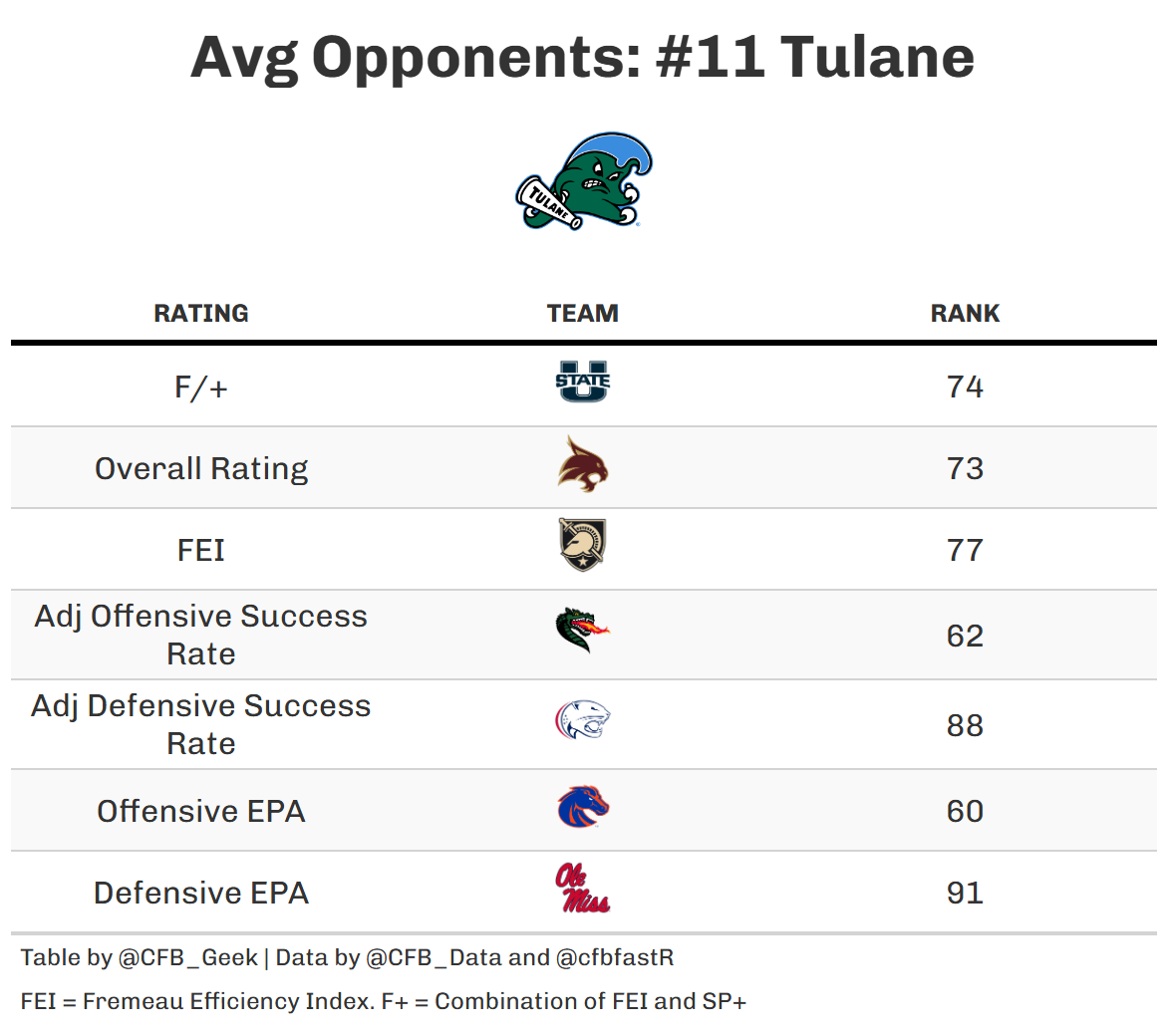Click the Ole Miss logo
The image size is (1166, 1036).
point(583,890)
